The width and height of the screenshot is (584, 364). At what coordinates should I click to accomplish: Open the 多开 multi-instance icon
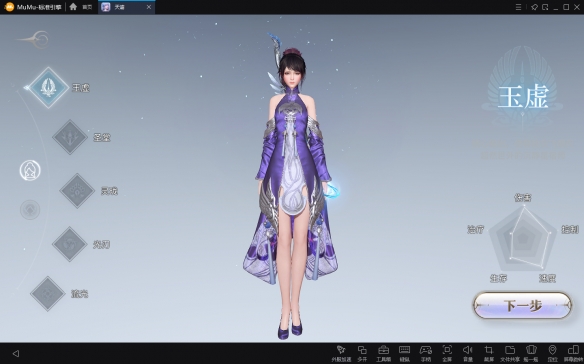point(362,354)
